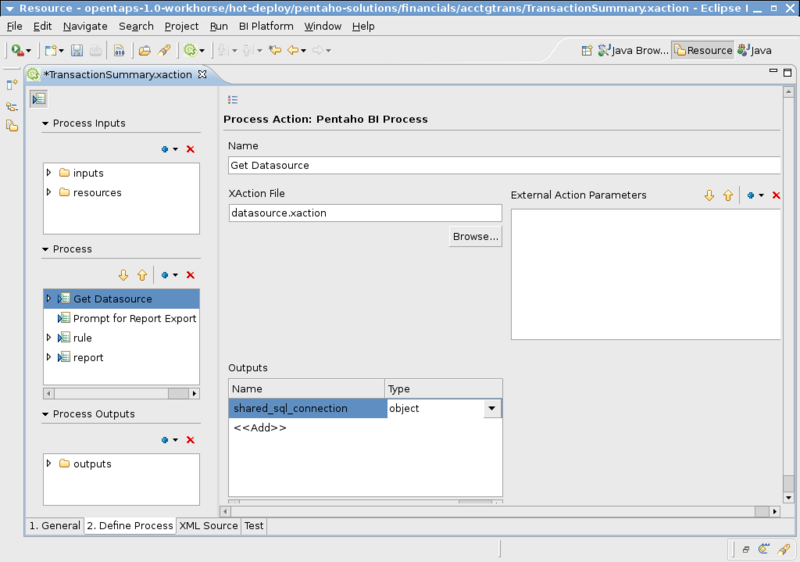
Task: Delete the selected process action using the red X
Action: (190, 275)
